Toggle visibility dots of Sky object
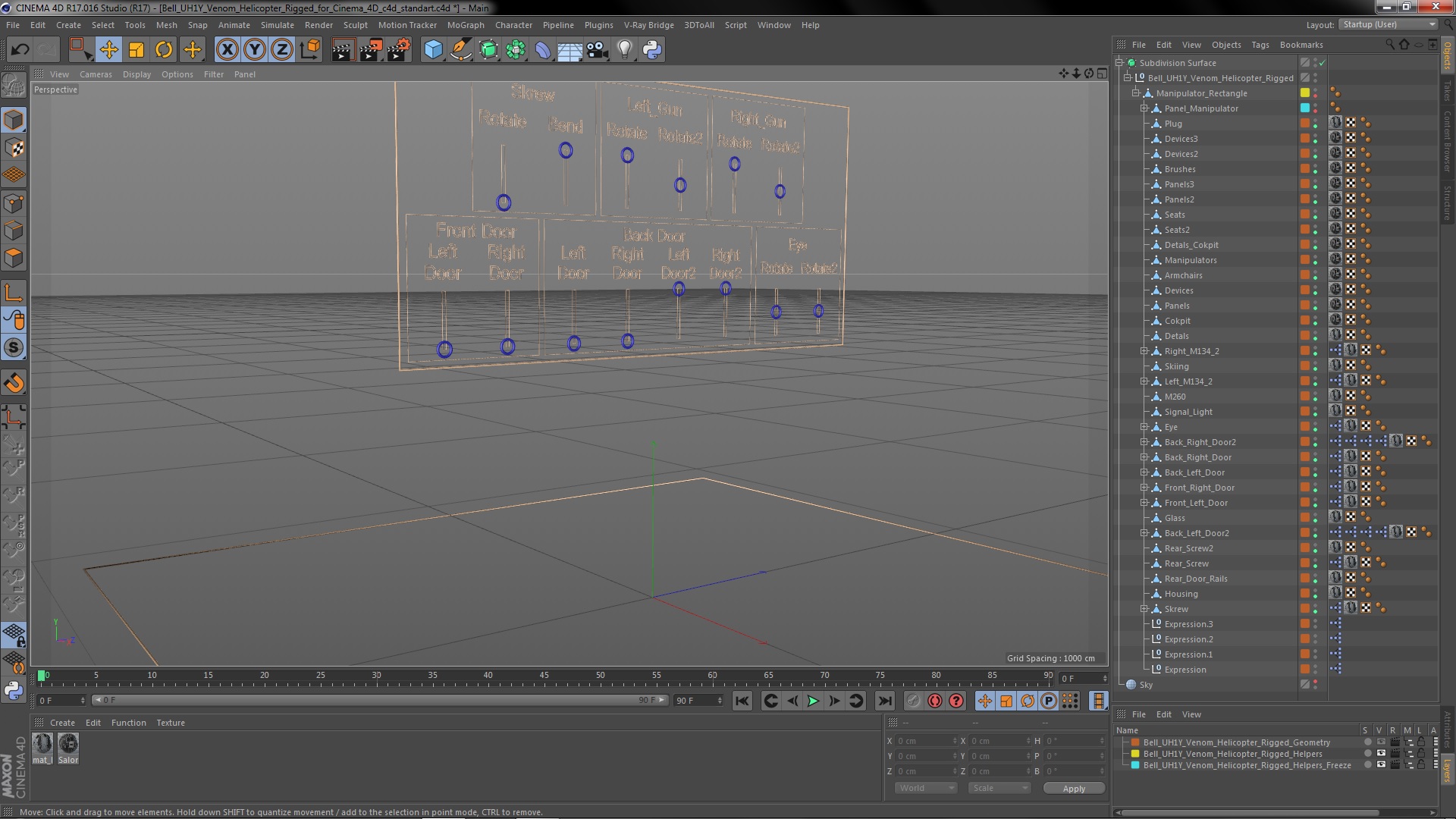This screenshot has width=1456, height=819. pyautogui.click(x=1315, y=685)
